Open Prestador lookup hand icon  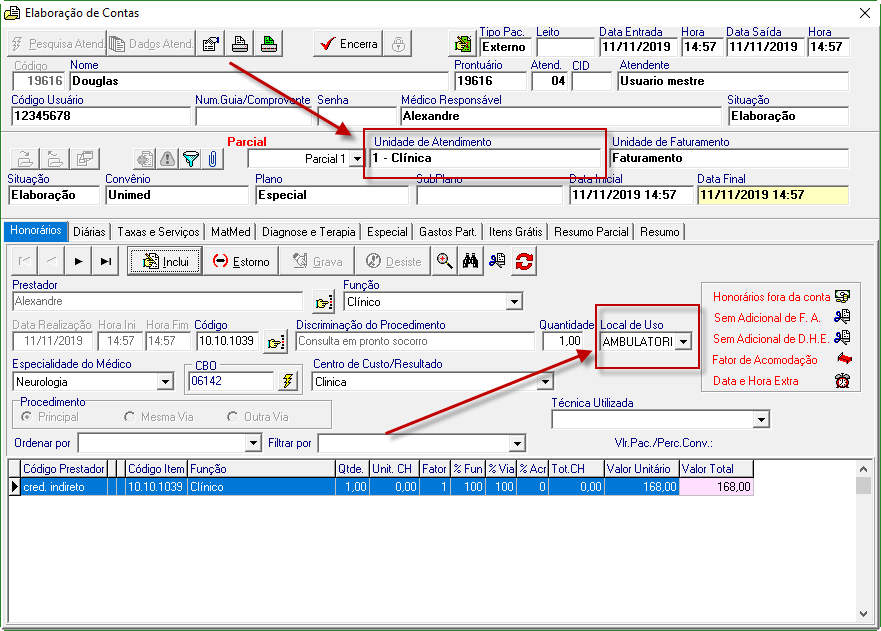(324, 302)
